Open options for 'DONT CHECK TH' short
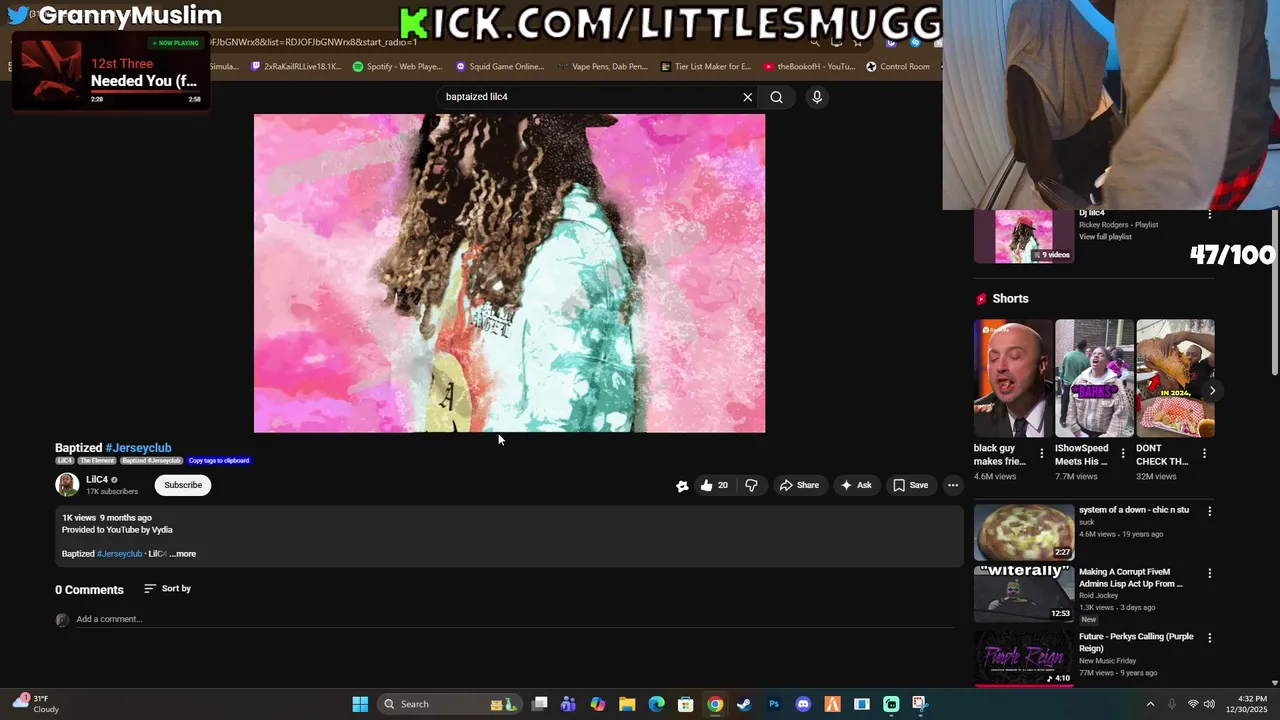 [x=1204, y=454]
